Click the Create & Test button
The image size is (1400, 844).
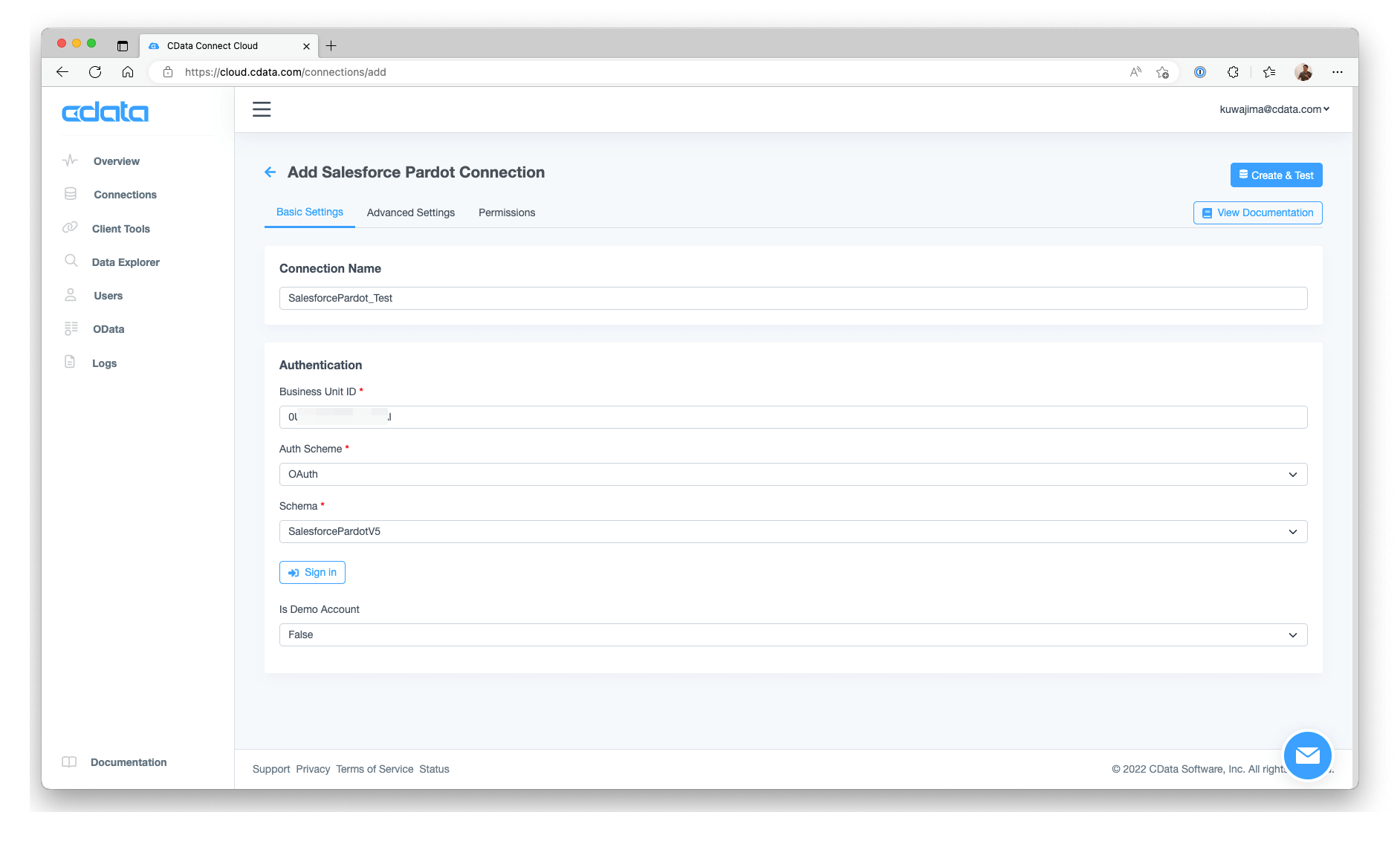pos(1276,175)
